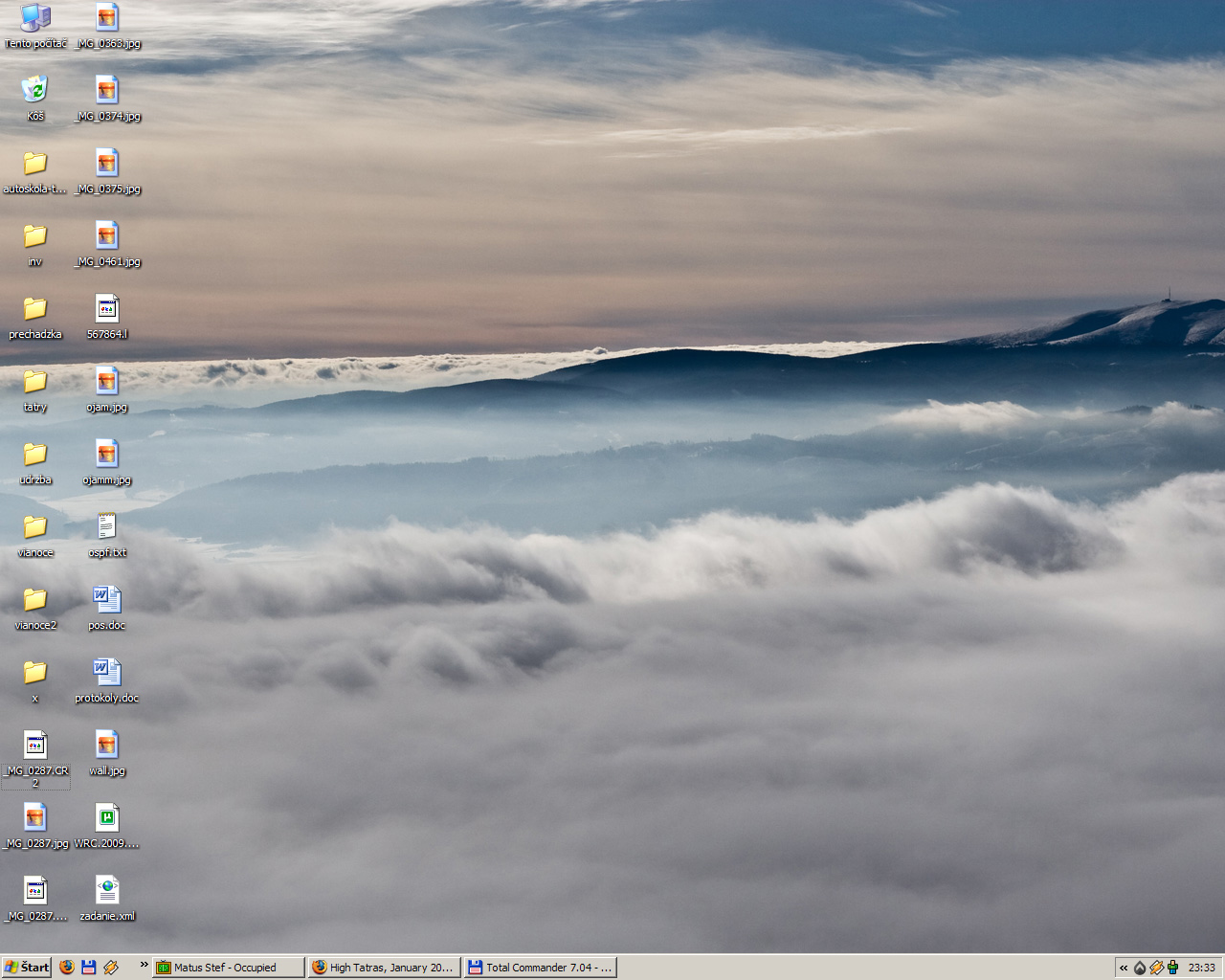Launch Total Commander floppy icon in Quick Launch
Viewport: 1225px width, 980px height.
tap(89, 968)
